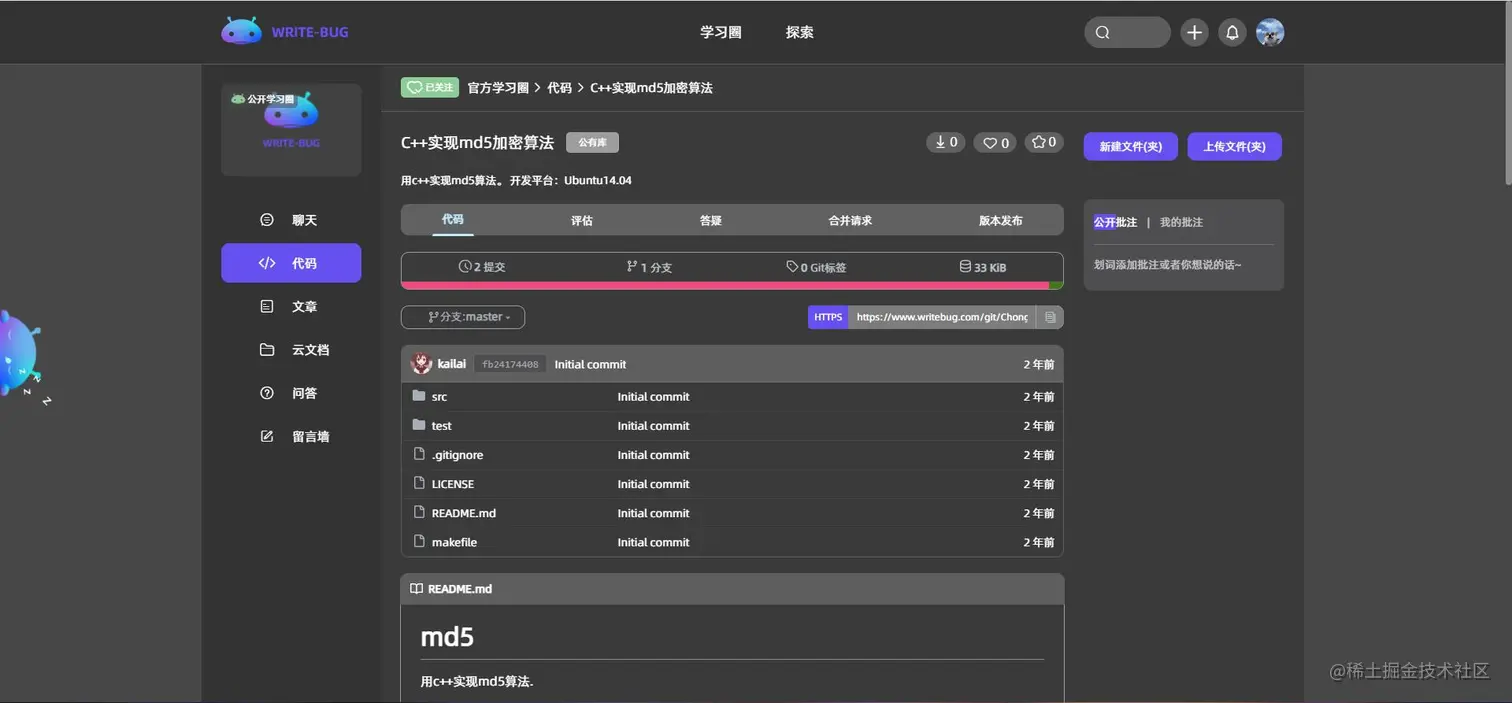Select 聊天 in the sidebar
The height and width of the screenshot is (703, 1512).
pyautogui.click(x=291, y=220)
